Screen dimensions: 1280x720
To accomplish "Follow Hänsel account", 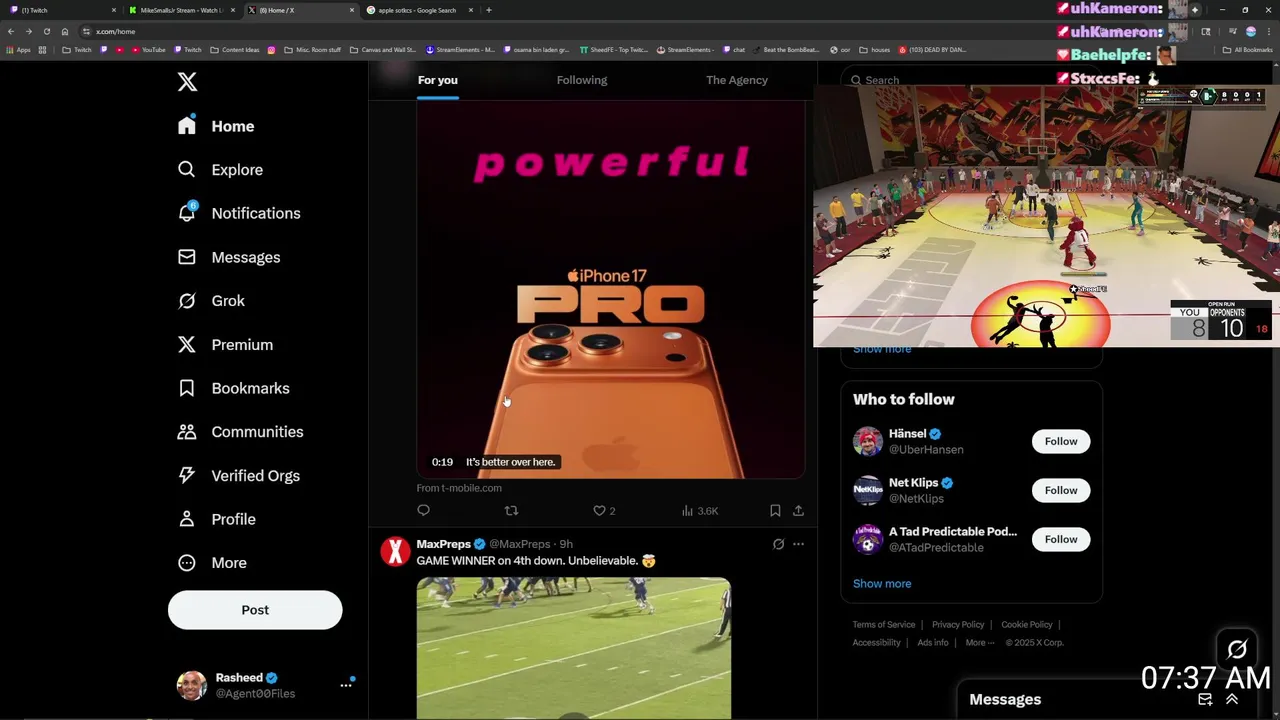I will click(1061, 441).
